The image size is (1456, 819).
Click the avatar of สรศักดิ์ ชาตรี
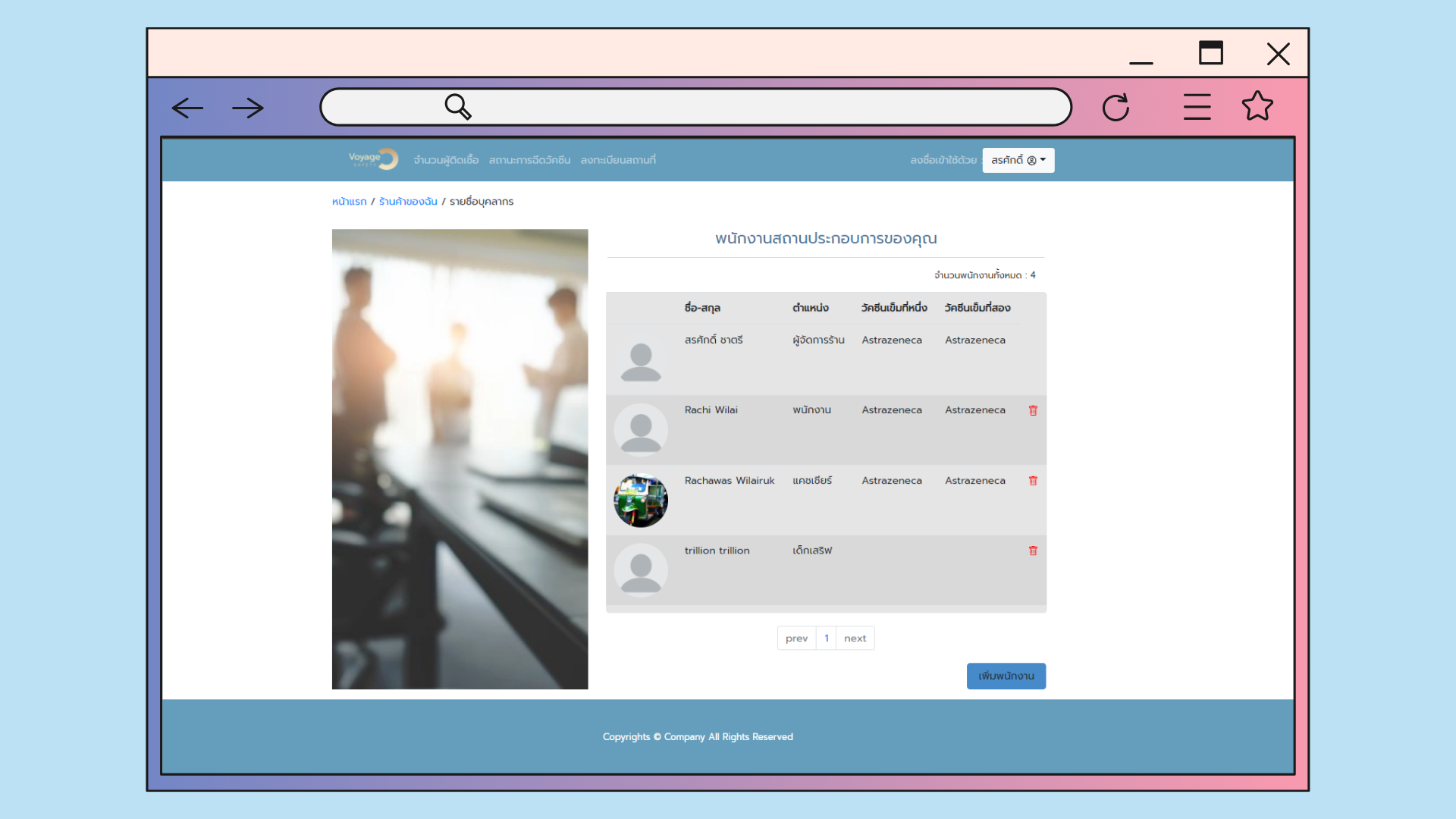coord(641,360)
